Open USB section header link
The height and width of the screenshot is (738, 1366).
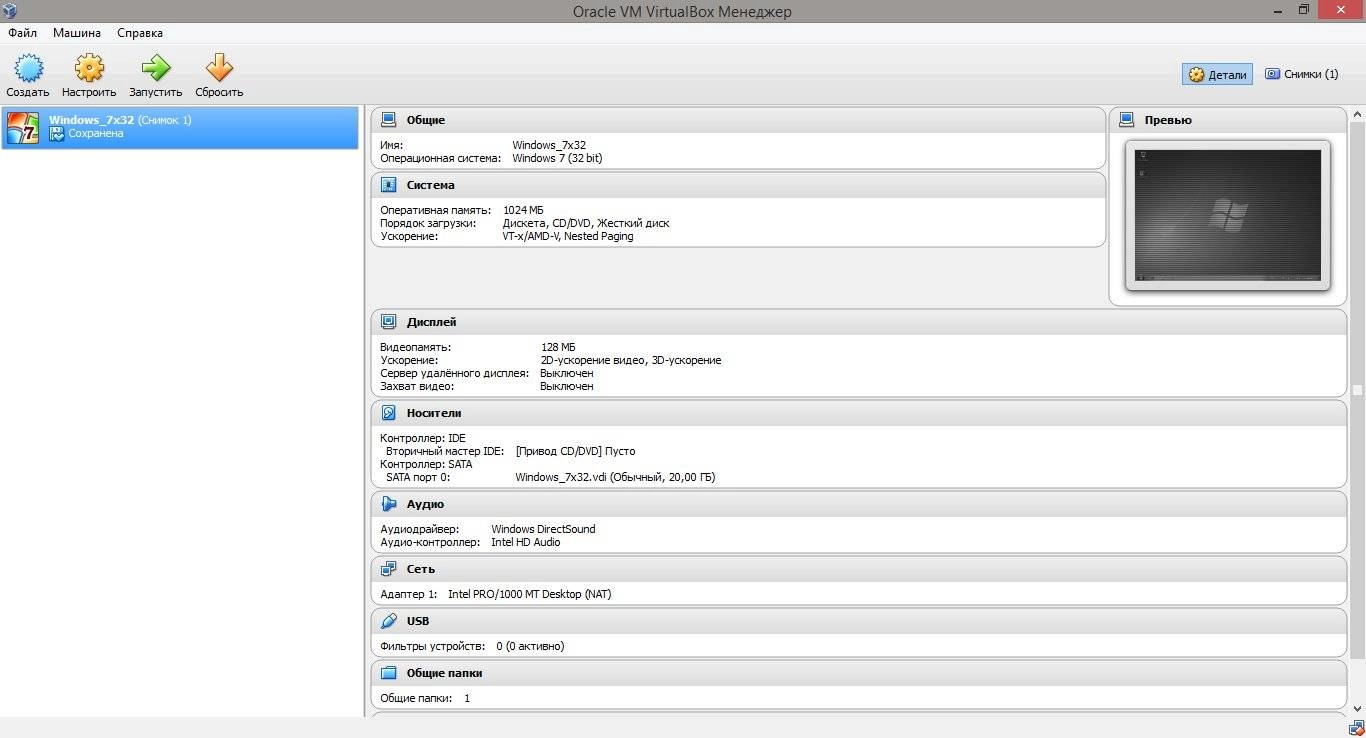click(418, 621)
